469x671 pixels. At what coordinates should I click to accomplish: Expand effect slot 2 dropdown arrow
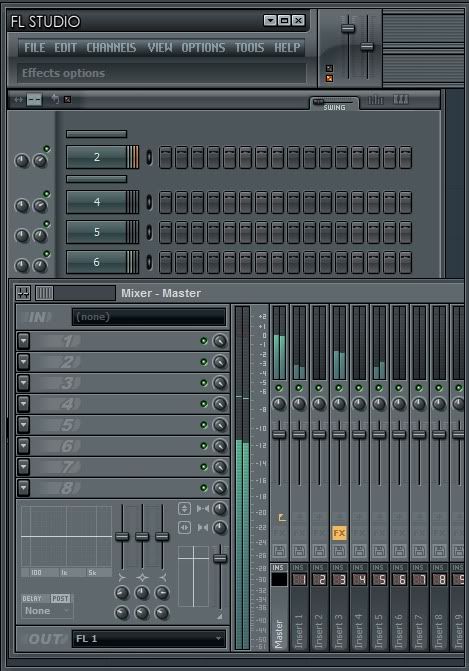24,362
